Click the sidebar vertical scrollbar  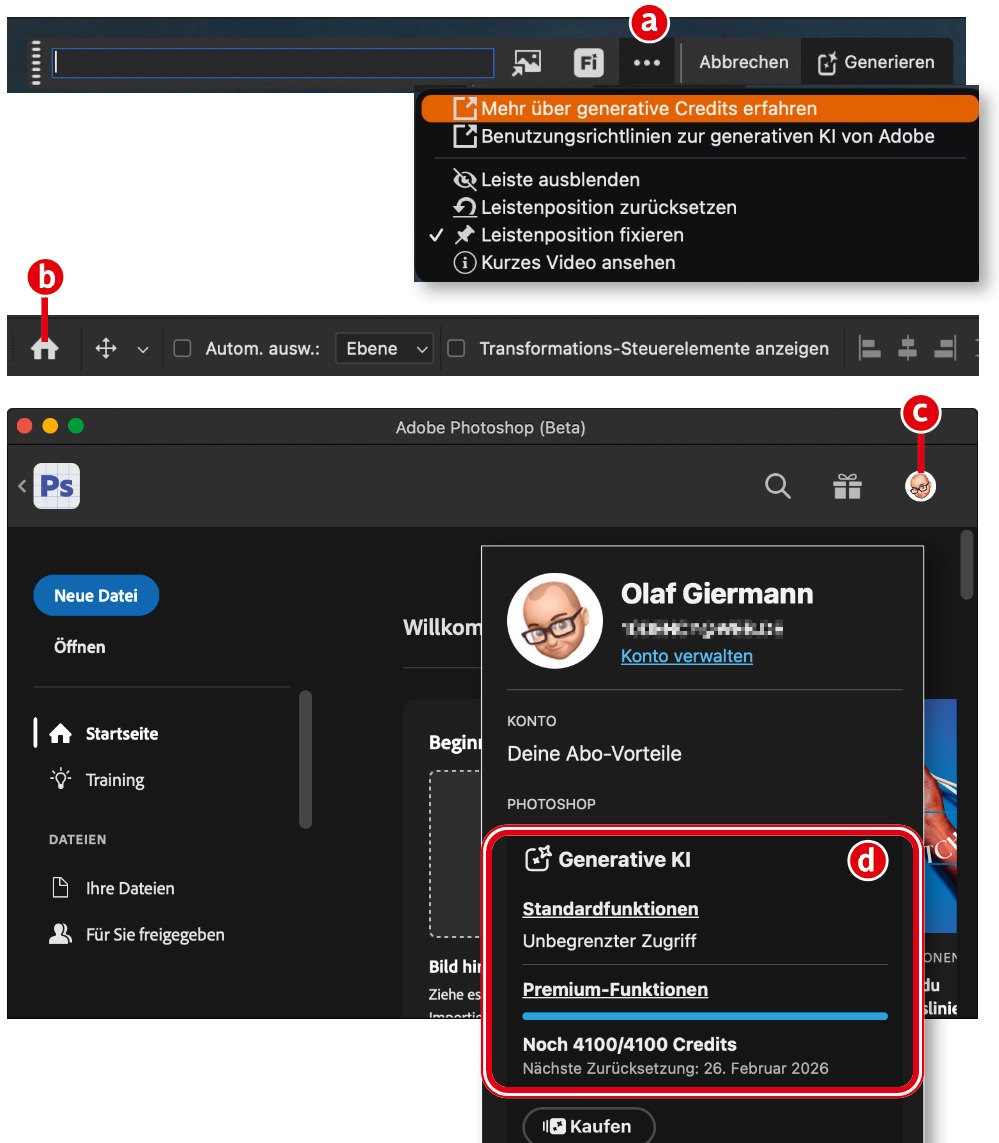(x=306, y=759)
